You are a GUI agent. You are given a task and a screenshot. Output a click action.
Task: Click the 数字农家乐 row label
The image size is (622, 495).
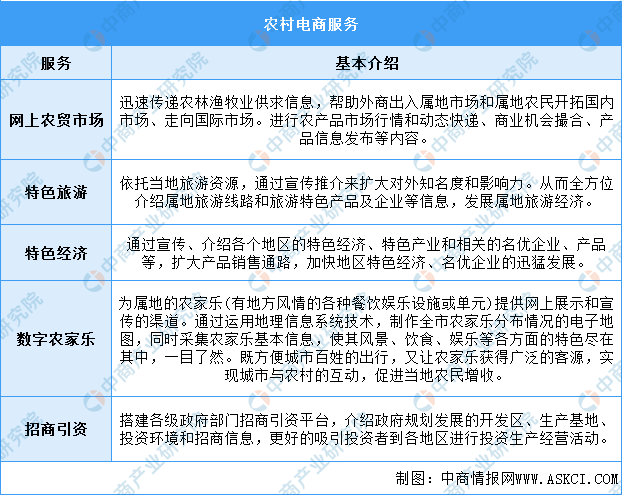coord(56,339)
